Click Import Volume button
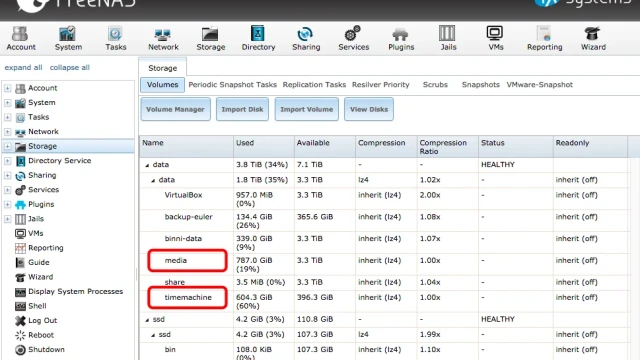The width and height of the screenshot is (640, 360). tap(307, 109)
